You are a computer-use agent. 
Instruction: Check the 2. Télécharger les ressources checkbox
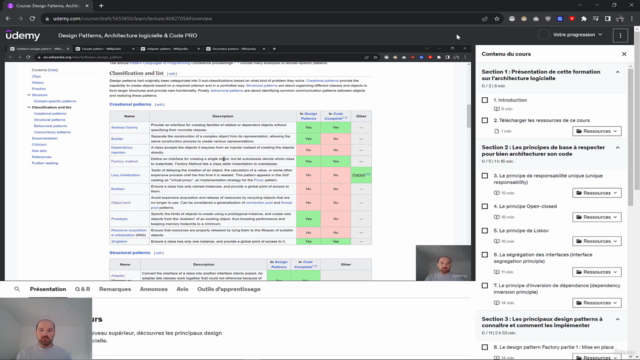tap(485, 120)
